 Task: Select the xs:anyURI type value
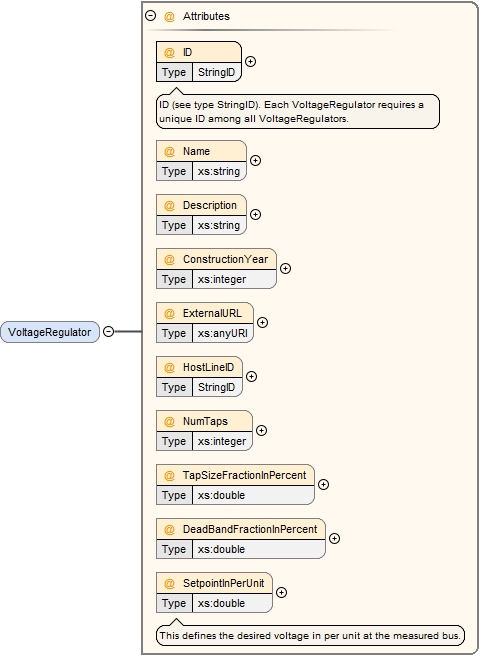click(222, 333)
